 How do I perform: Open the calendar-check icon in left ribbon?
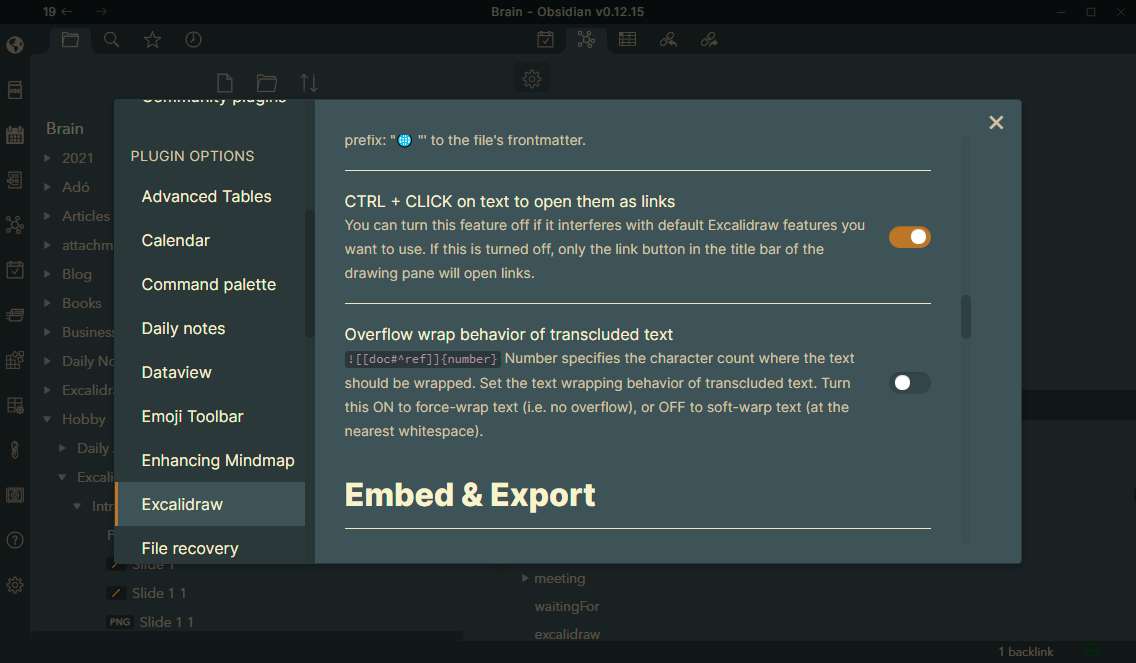coord(15,270)
